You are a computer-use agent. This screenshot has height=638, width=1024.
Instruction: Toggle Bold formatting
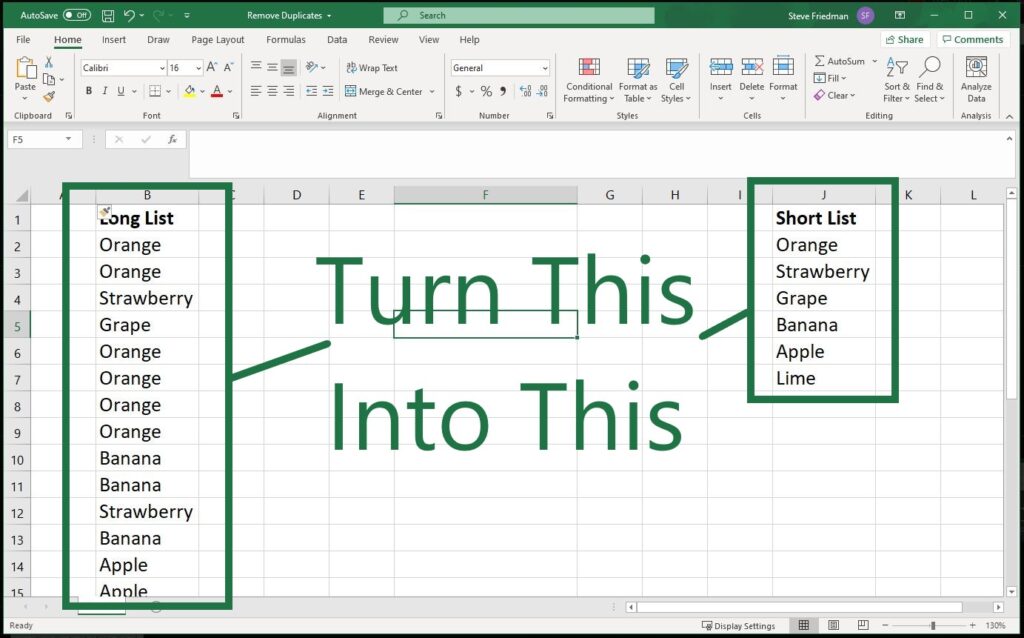pos(89,91)
